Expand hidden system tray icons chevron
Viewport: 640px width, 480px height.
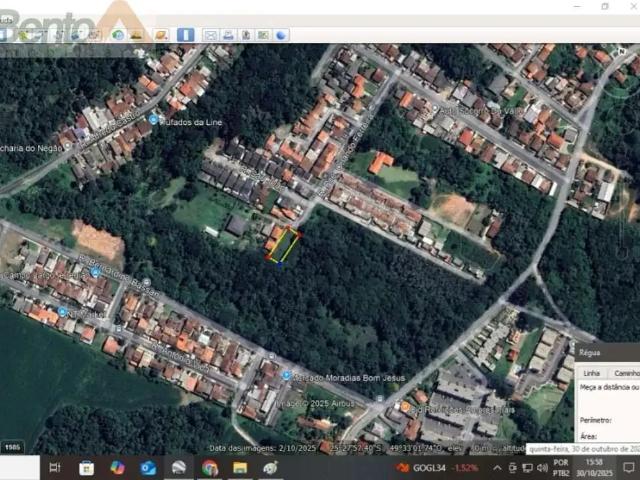pos(497,468)
